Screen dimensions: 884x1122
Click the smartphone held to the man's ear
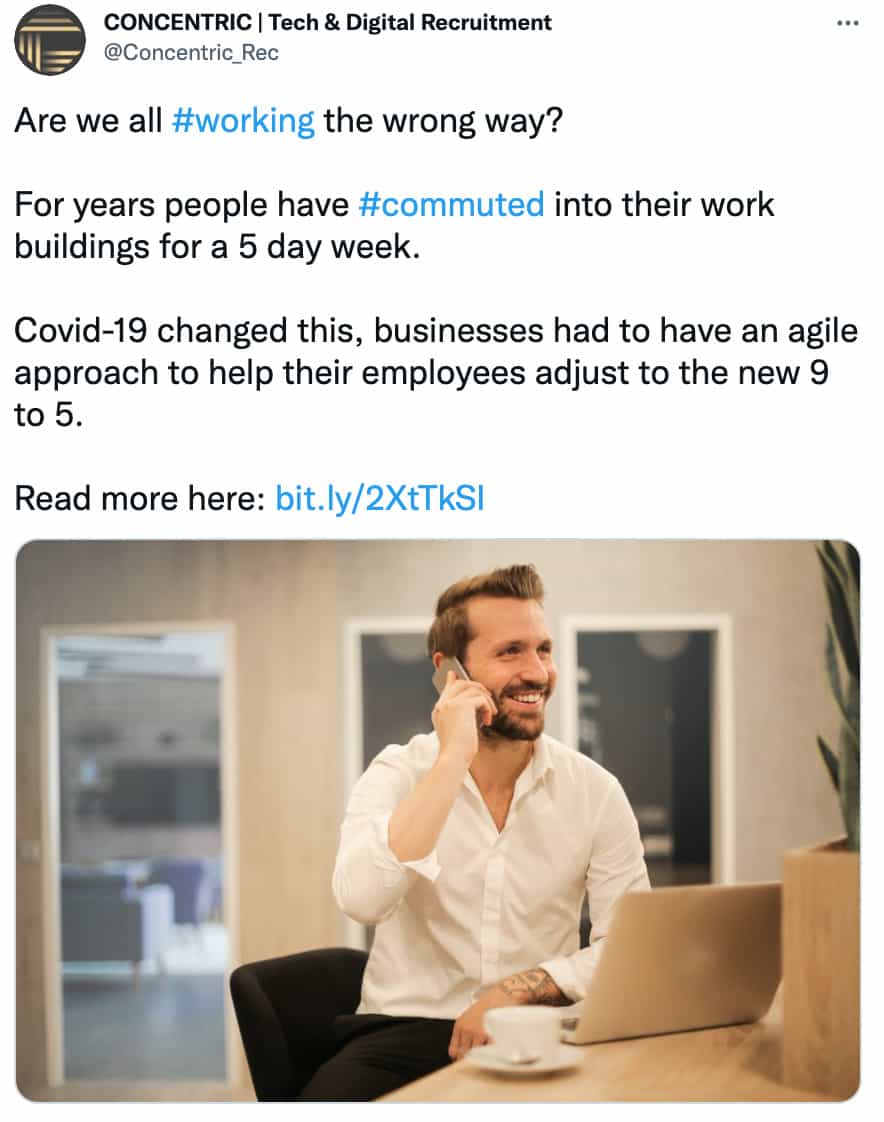(x=450, y=673)
